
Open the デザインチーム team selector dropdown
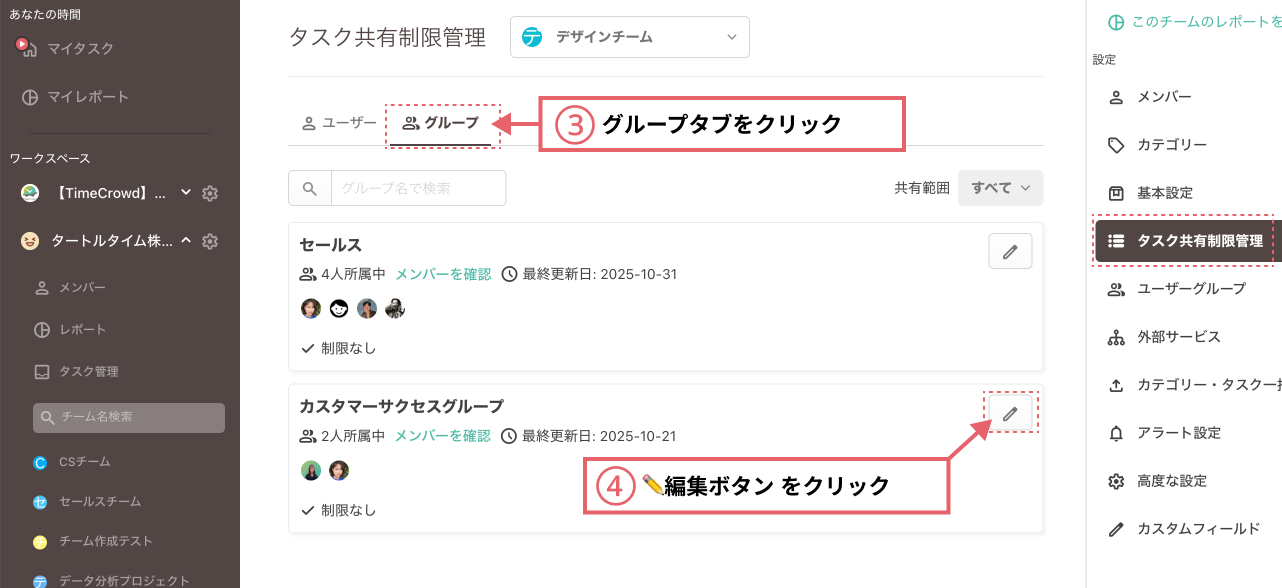point(629,36)
